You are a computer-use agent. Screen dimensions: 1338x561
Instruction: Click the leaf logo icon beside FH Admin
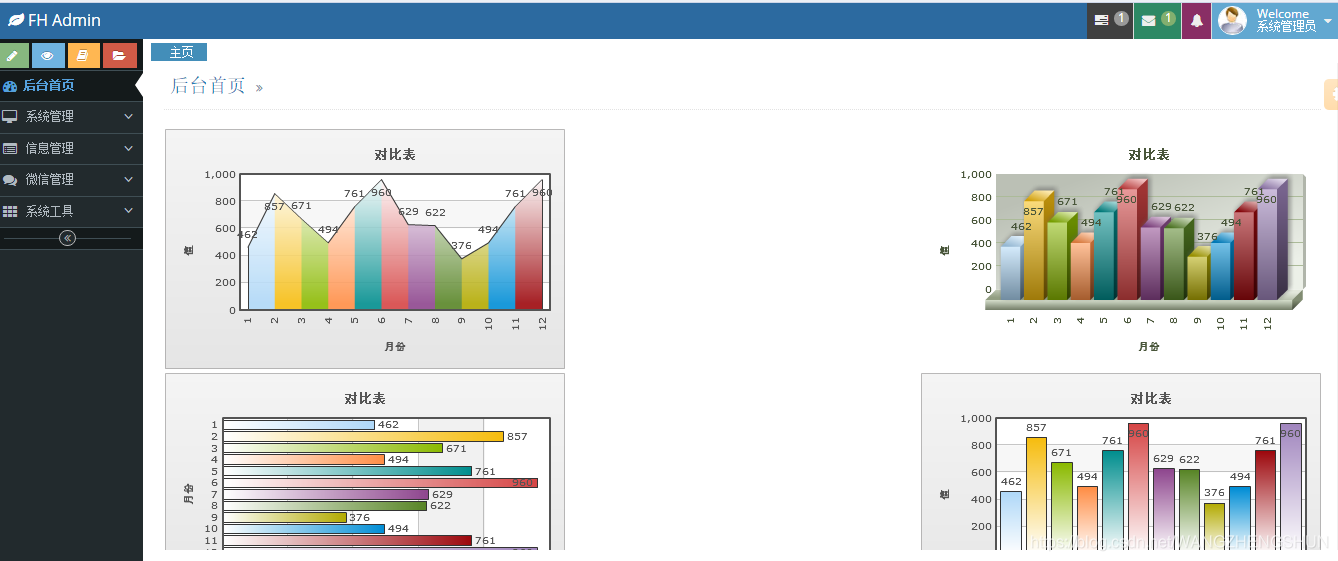pyautogui.click(x=16, y=20)
